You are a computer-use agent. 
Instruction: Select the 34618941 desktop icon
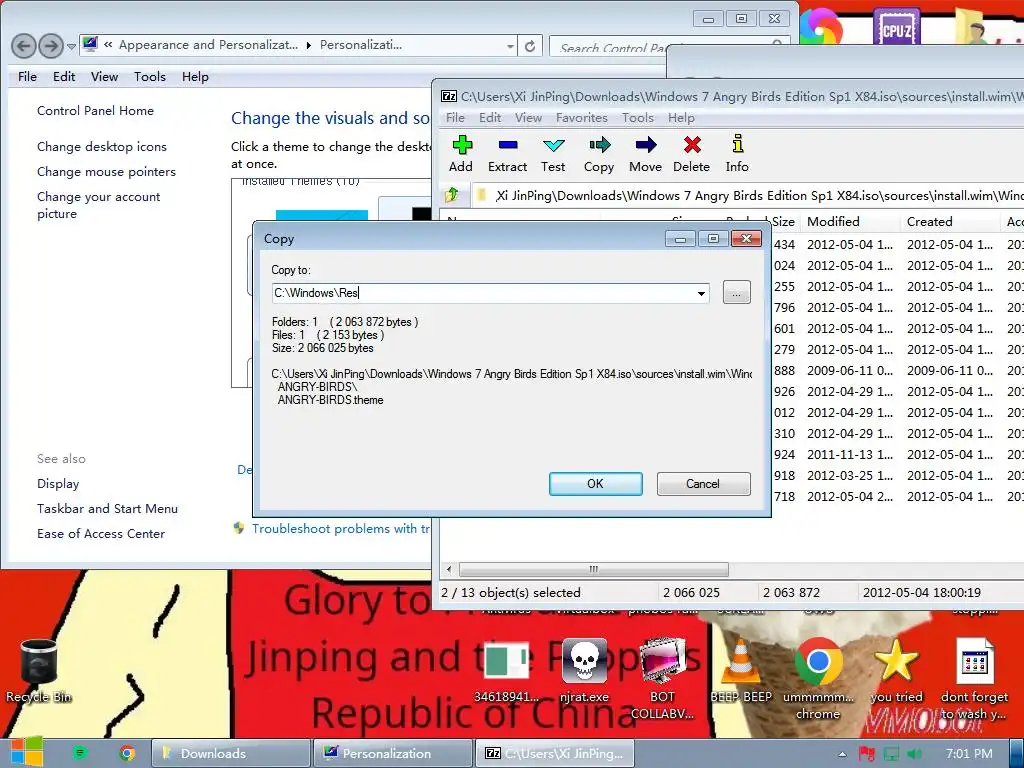[506, 671]
